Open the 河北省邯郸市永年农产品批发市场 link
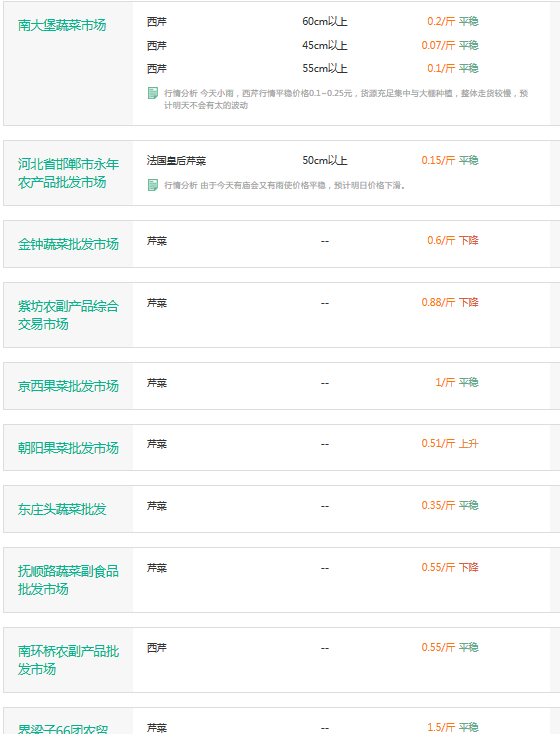Image resolution: width=560 pixels, height=734 pixels. pyautogui.click(x=68, y=173)
